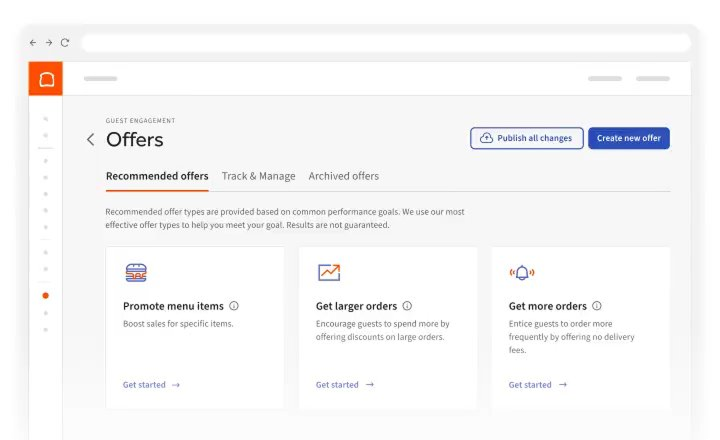Screen dimensions: 720x440
Task: Click the Offers page title
Action: (135, 140)
